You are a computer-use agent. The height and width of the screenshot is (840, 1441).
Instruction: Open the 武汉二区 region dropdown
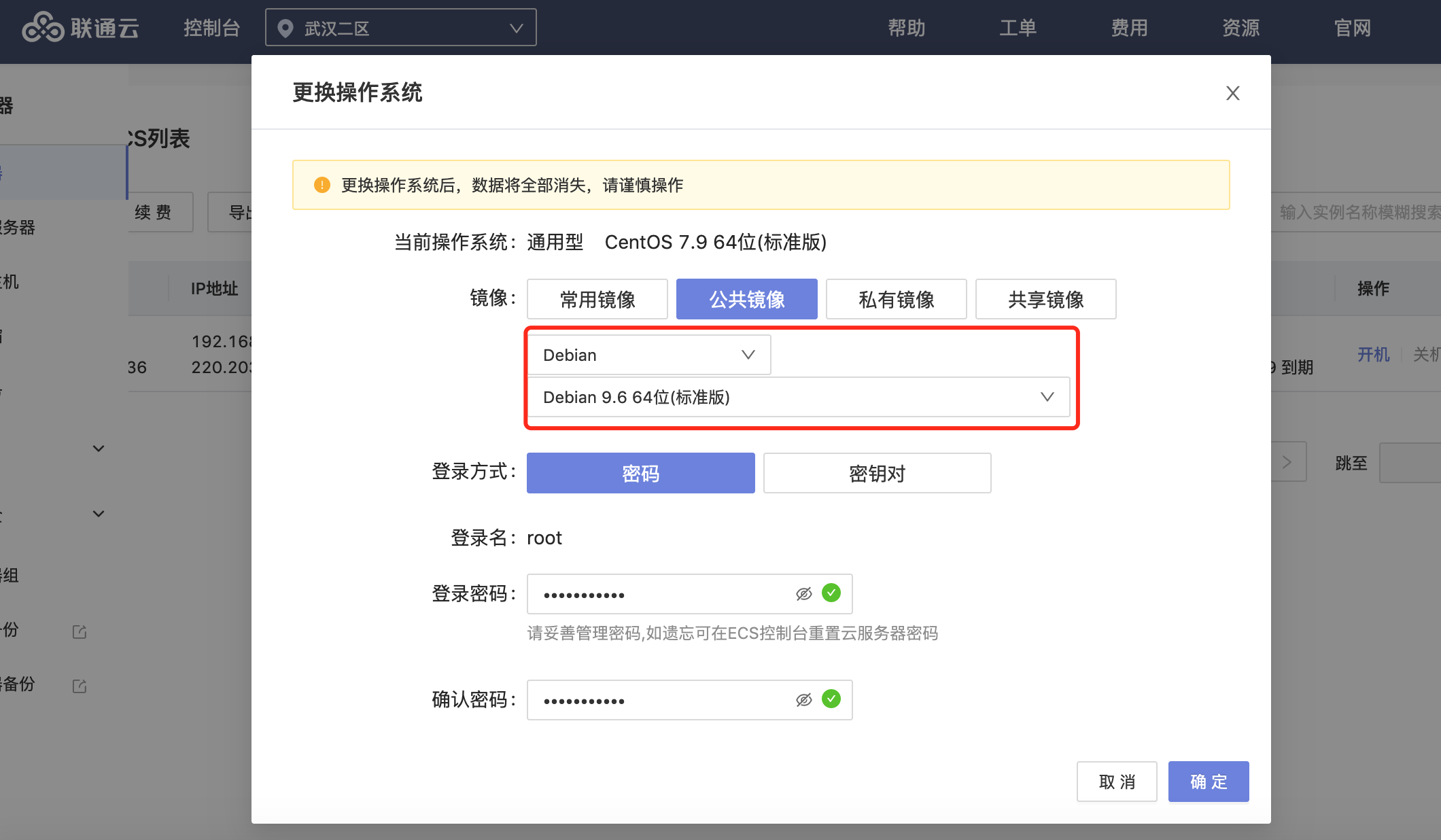[401, 28]
